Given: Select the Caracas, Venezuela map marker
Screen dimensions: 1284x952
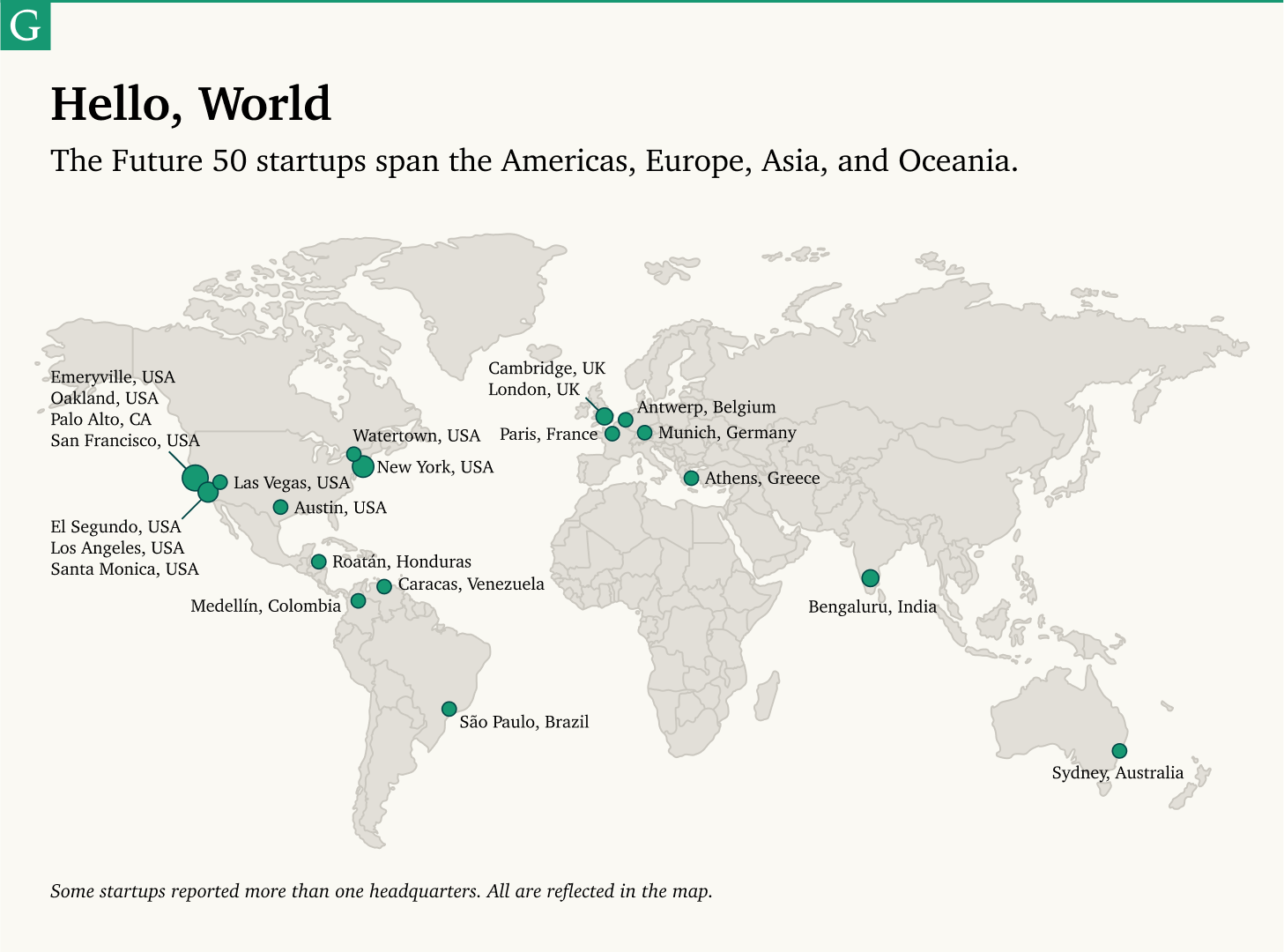Looking at the screenshot, I should coord(384,584).
